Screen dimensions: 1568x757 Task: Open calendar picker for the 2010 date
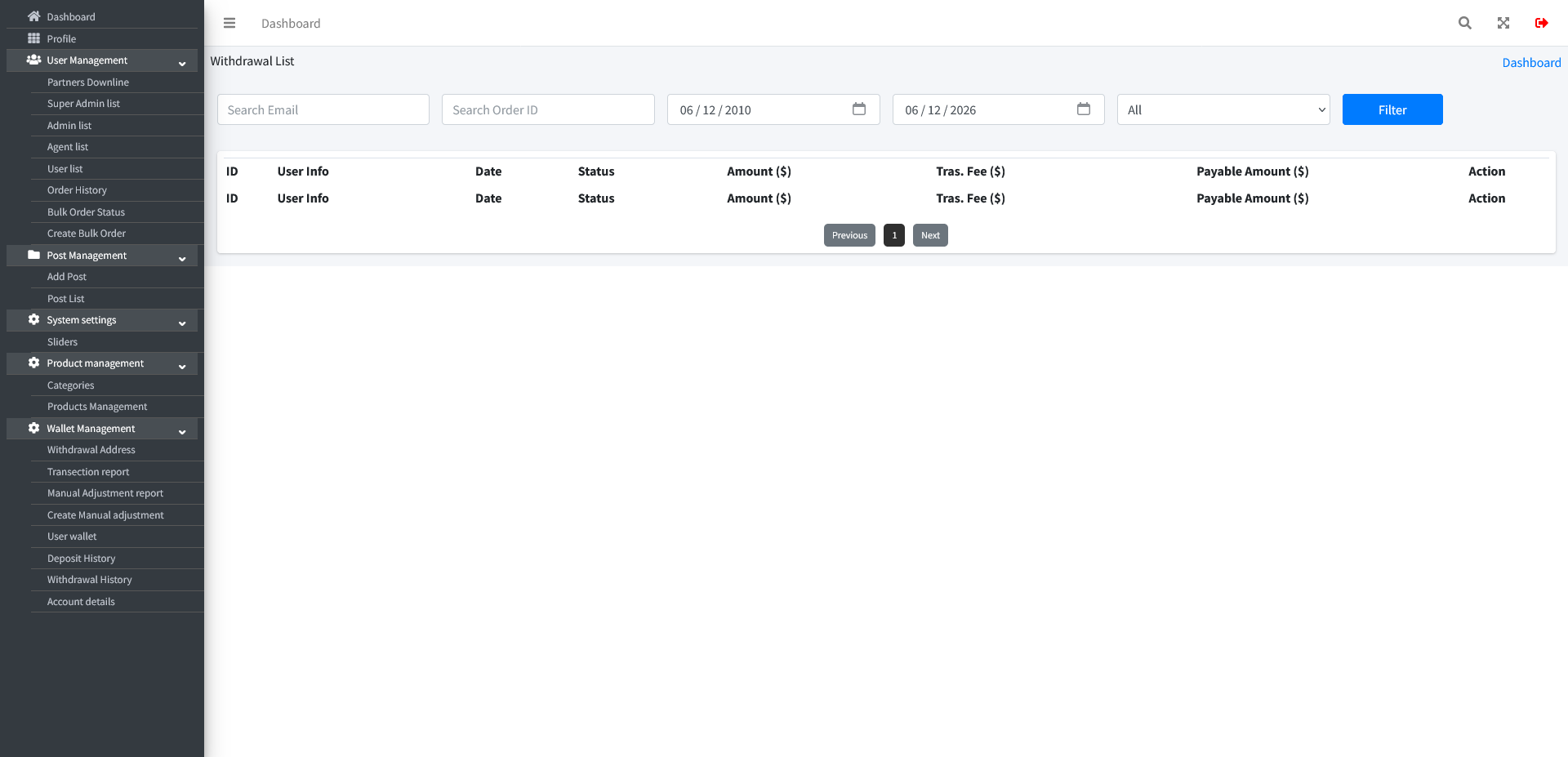tap(859, 109)
